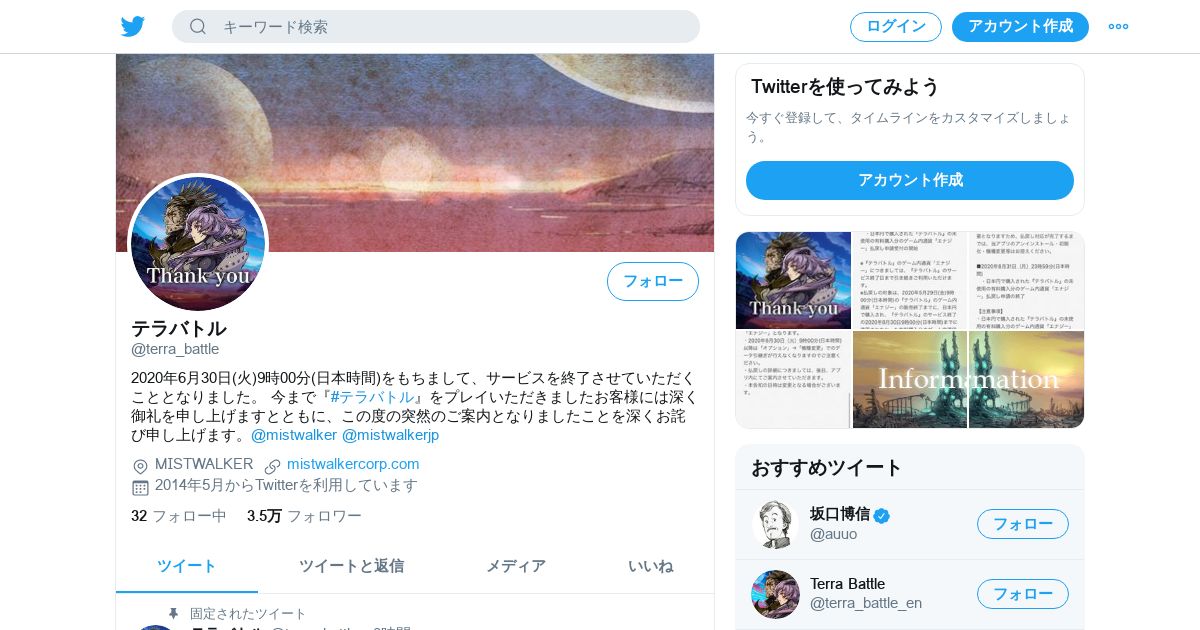
Task: Open テラバトル profile avatar picture
Action: tap(198, 243)
